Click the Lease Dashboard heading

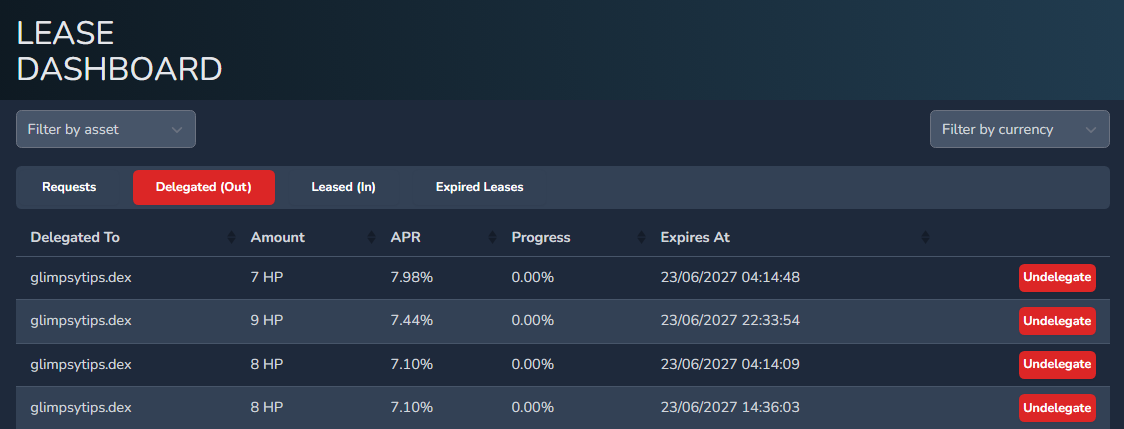point(119,51)
